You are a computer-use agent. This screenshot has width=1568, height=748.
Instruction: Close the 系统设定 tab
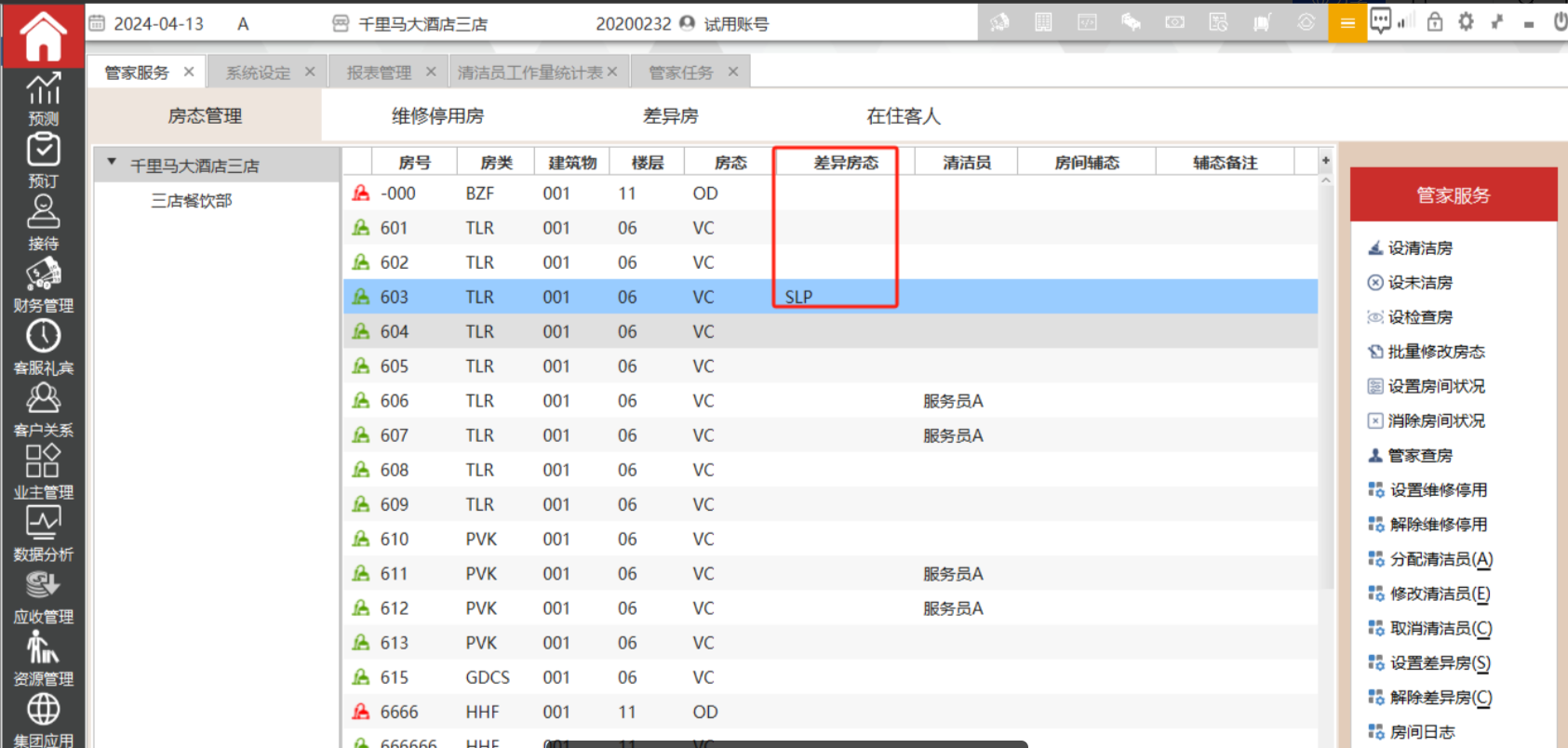pos(310,72)
